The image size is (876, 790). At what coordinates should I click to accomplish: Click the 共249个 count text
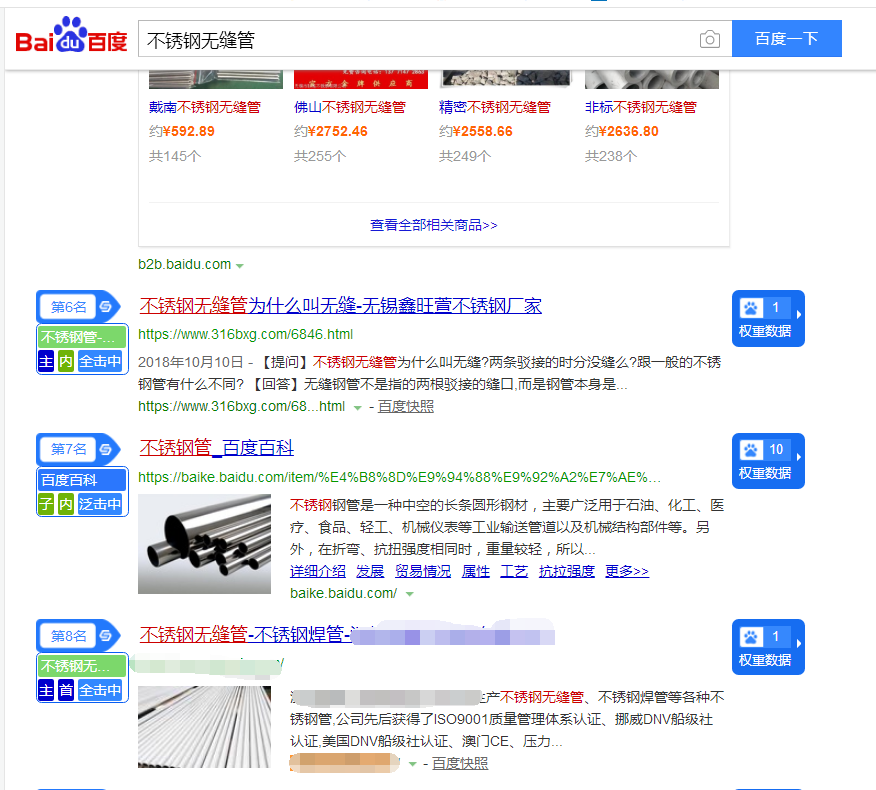pyautogui.click(x=465, y=156)
